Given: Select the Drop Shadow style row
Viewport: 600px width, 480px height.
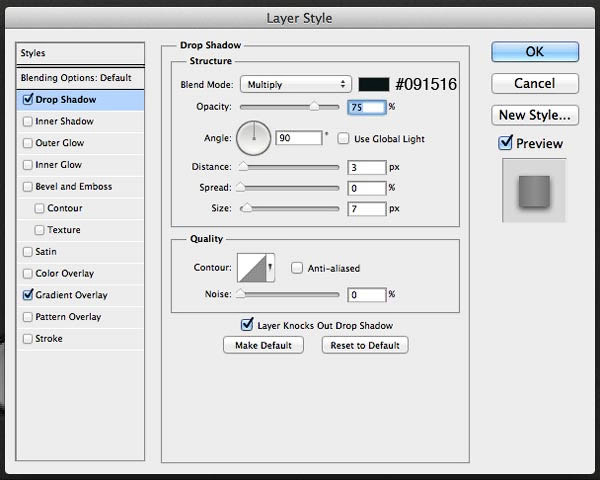Looking at the screenshot, I should (80, 100).
